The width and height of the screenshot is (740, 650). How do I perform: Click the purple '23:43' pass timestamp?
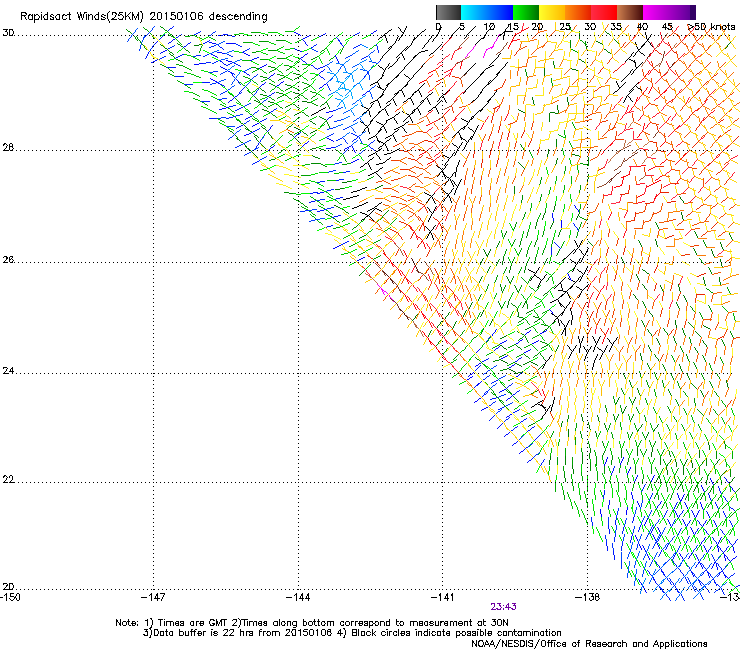503,607
